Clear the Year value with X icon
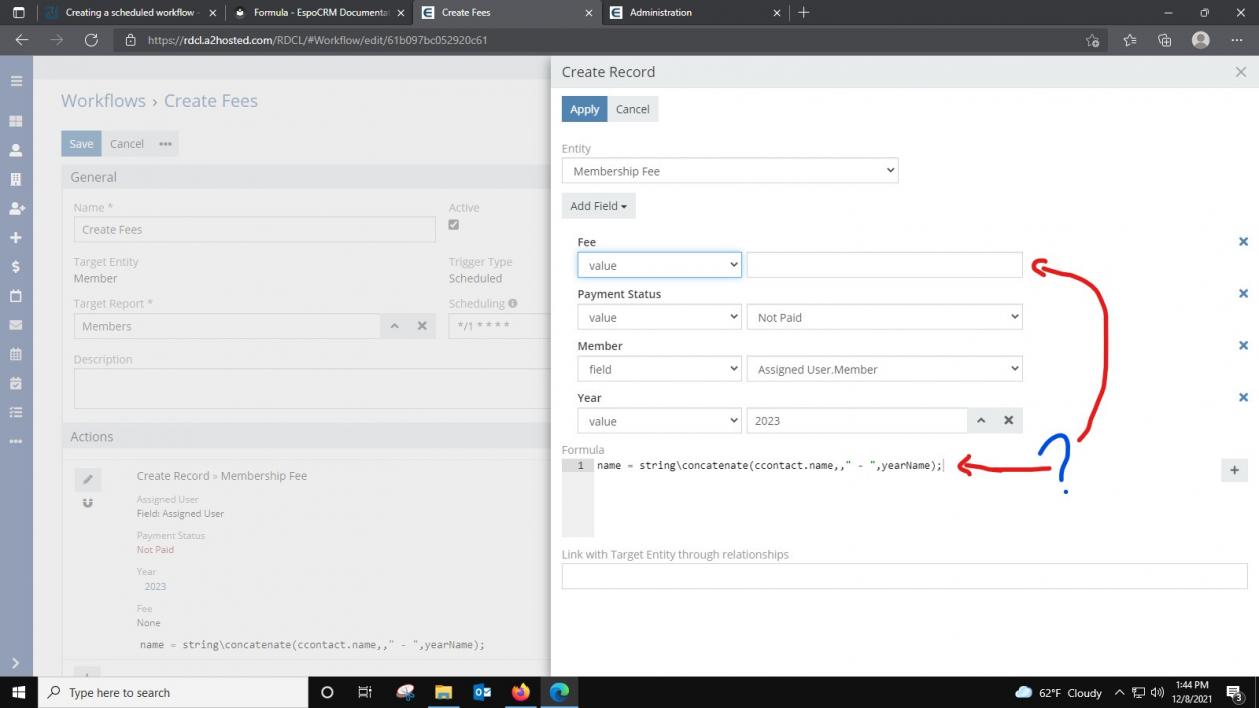The image size is (1259, 708). click(1008, 421)
